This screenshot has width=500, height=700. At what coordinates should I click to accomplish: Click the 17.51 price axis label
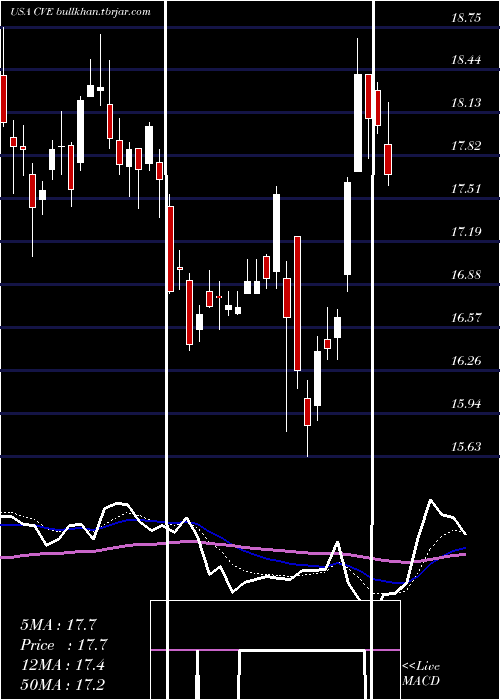466,189
